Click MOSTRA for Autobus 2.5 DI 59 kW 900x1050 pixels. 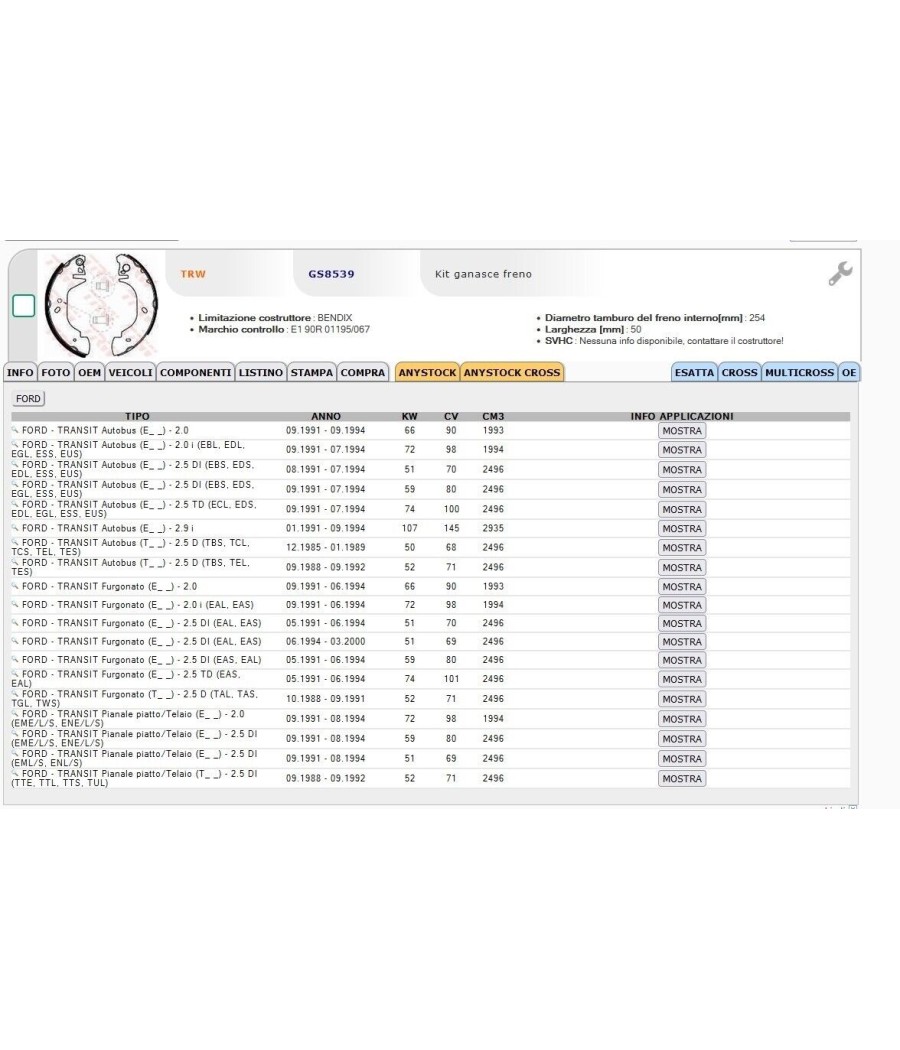tap(682, 490)
